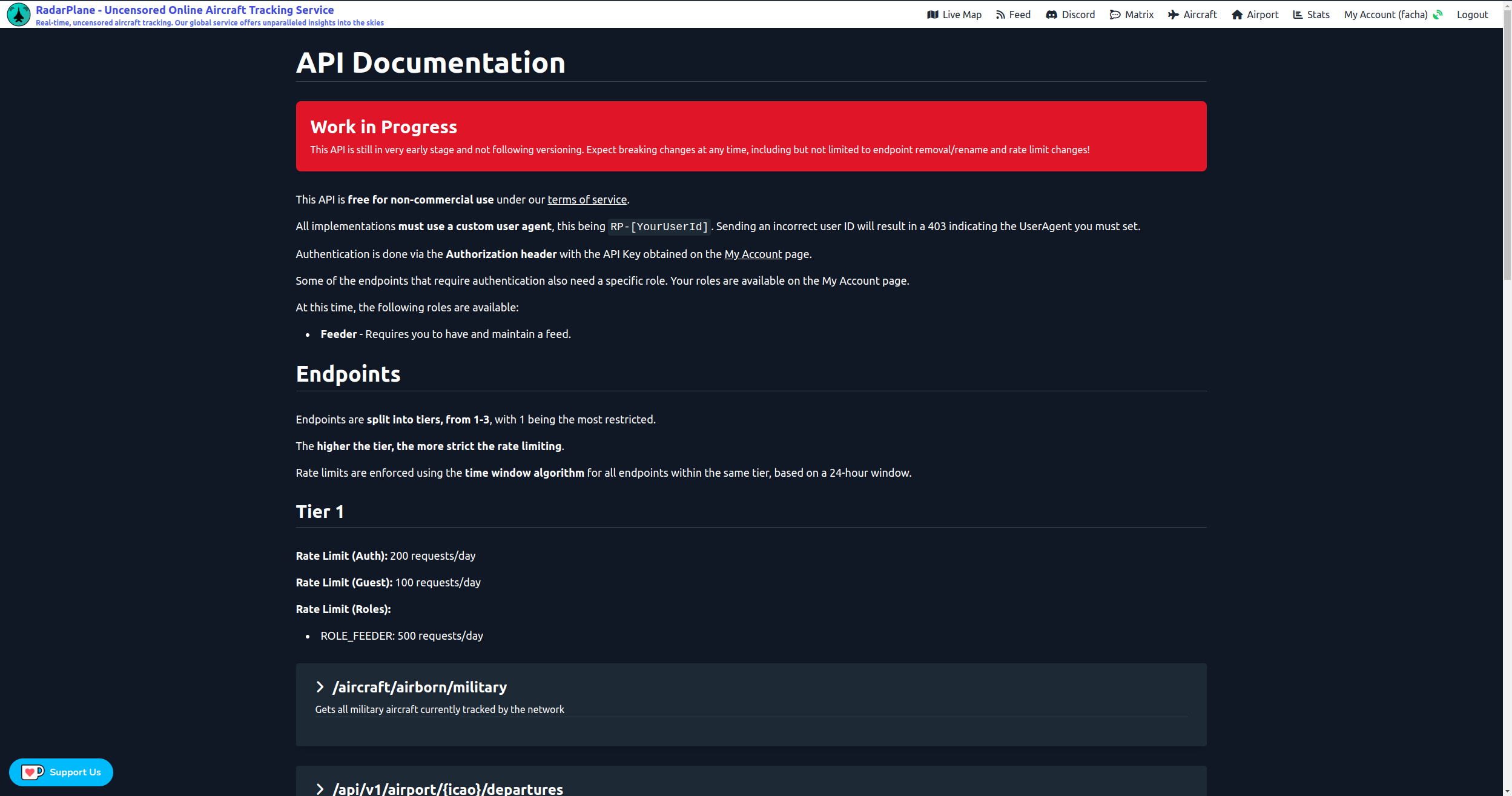
Task: Click the scrollbar down arrow
Action: (1507, 791)
